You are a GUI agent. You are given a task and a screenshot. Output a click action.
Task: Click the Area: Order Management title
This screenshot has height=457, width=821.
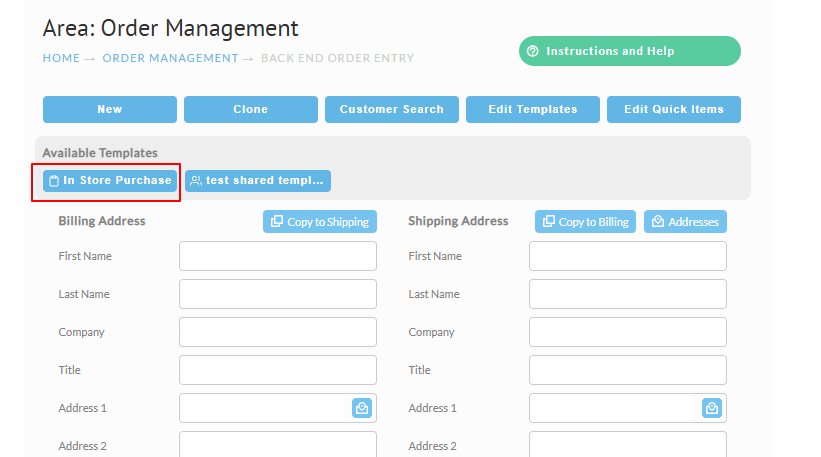click(x=170, y=28)
